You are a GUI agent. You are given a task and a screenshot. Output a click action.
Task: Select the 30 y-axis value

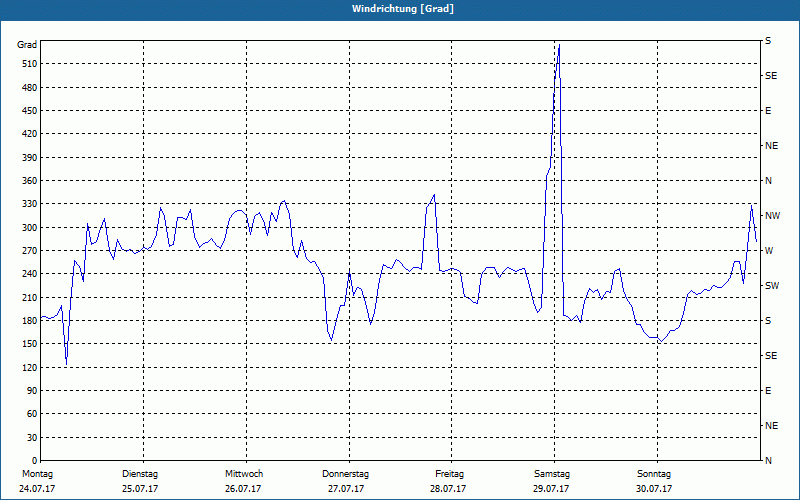click(x=32, y=438)
